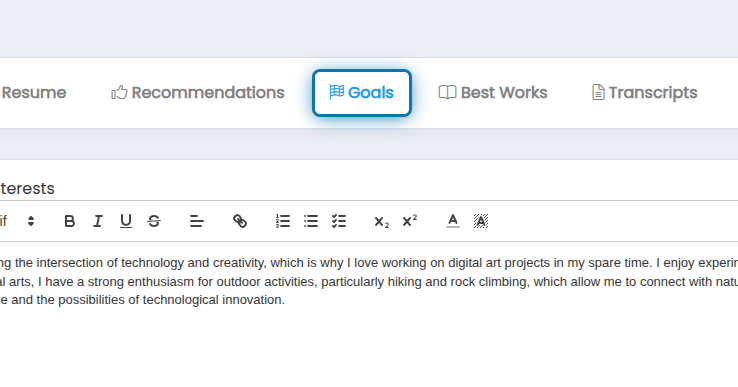Toggle underline formatting
This screenshot has width=738, height=387.
tap(126, 221)
